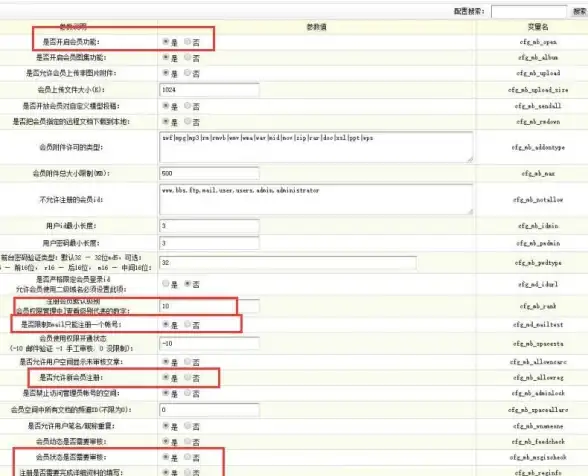
Task: Choose 否 in the cfg_mb_upload row
Action: (x=188, y=73)
